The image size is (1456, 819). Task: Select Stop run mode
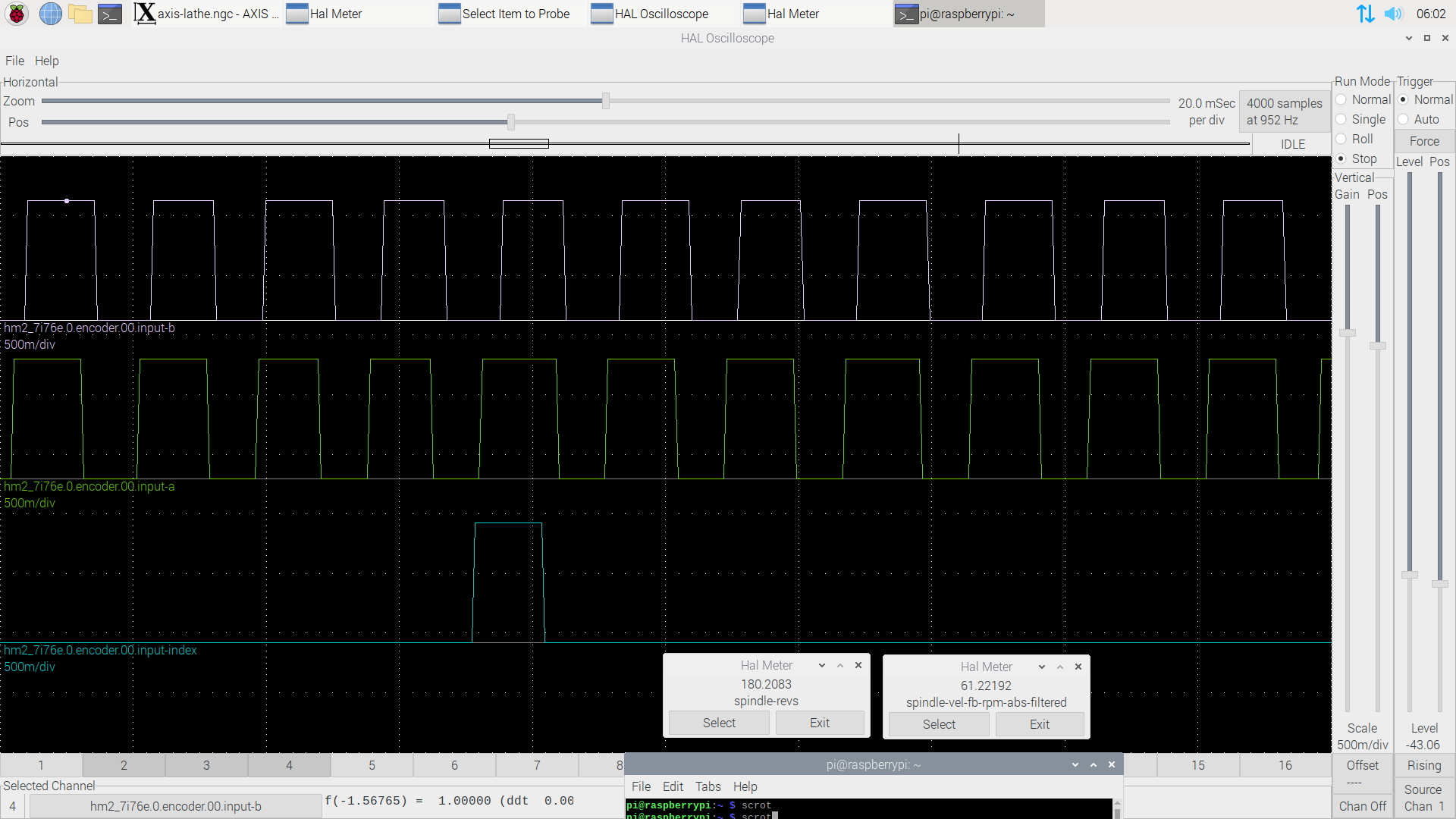point(1356,158)
